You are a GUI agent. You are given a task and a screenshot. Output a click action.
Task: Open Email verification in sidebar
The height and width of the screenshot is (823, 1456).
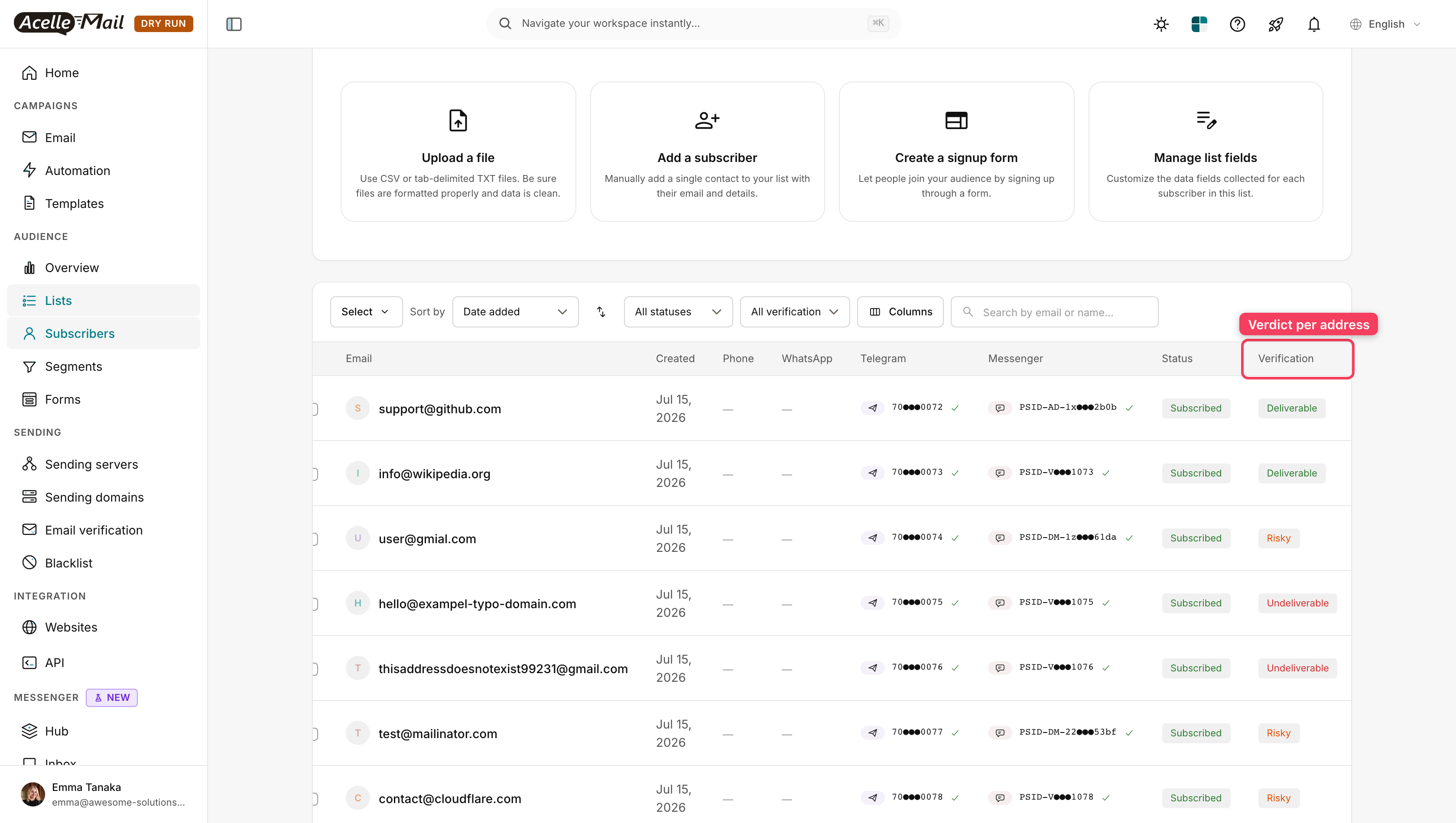104,530
